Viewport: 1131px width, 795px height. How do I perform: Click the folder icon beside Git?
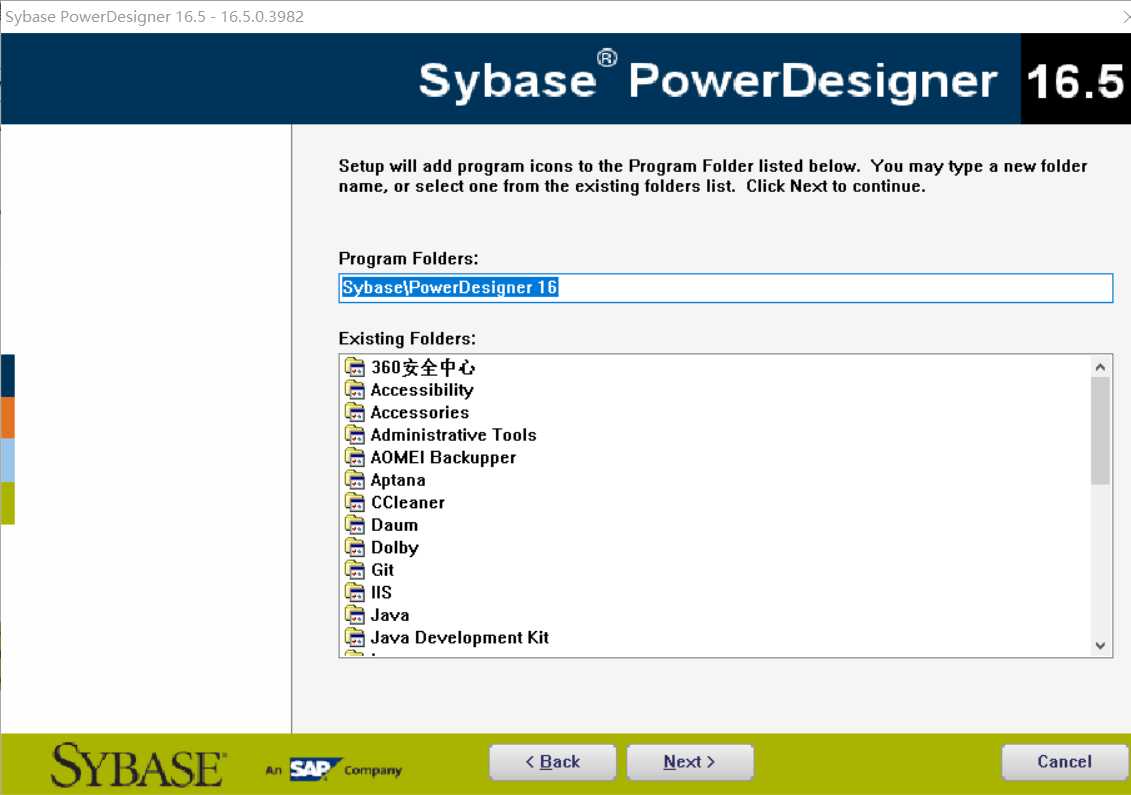click(354, 570)
